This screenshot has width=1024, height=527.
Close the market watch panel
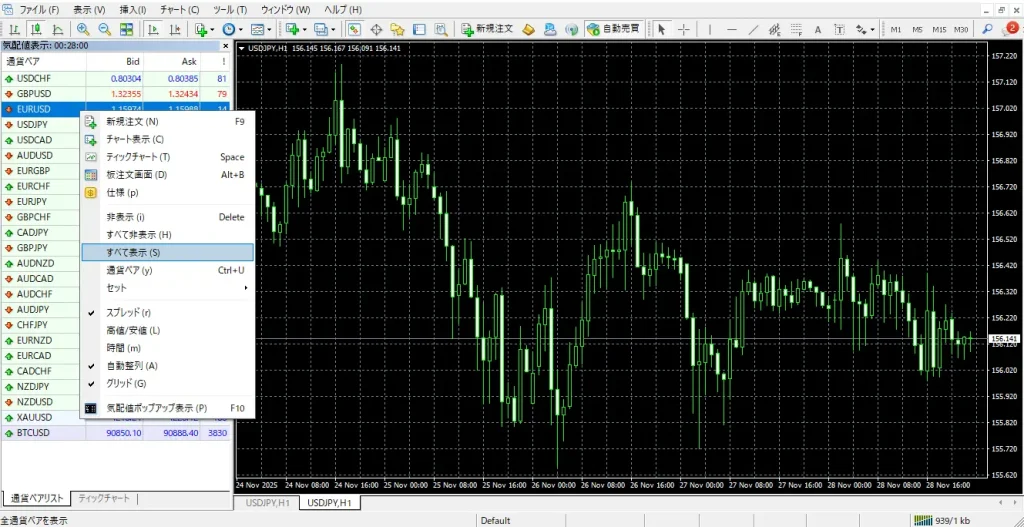225,46
